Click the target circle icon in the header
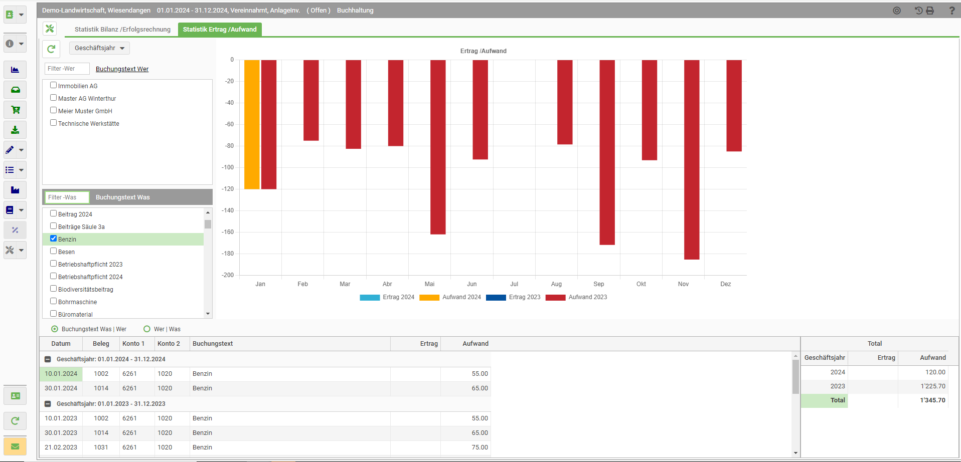The image size is (961, 462). tap(897, 10)
